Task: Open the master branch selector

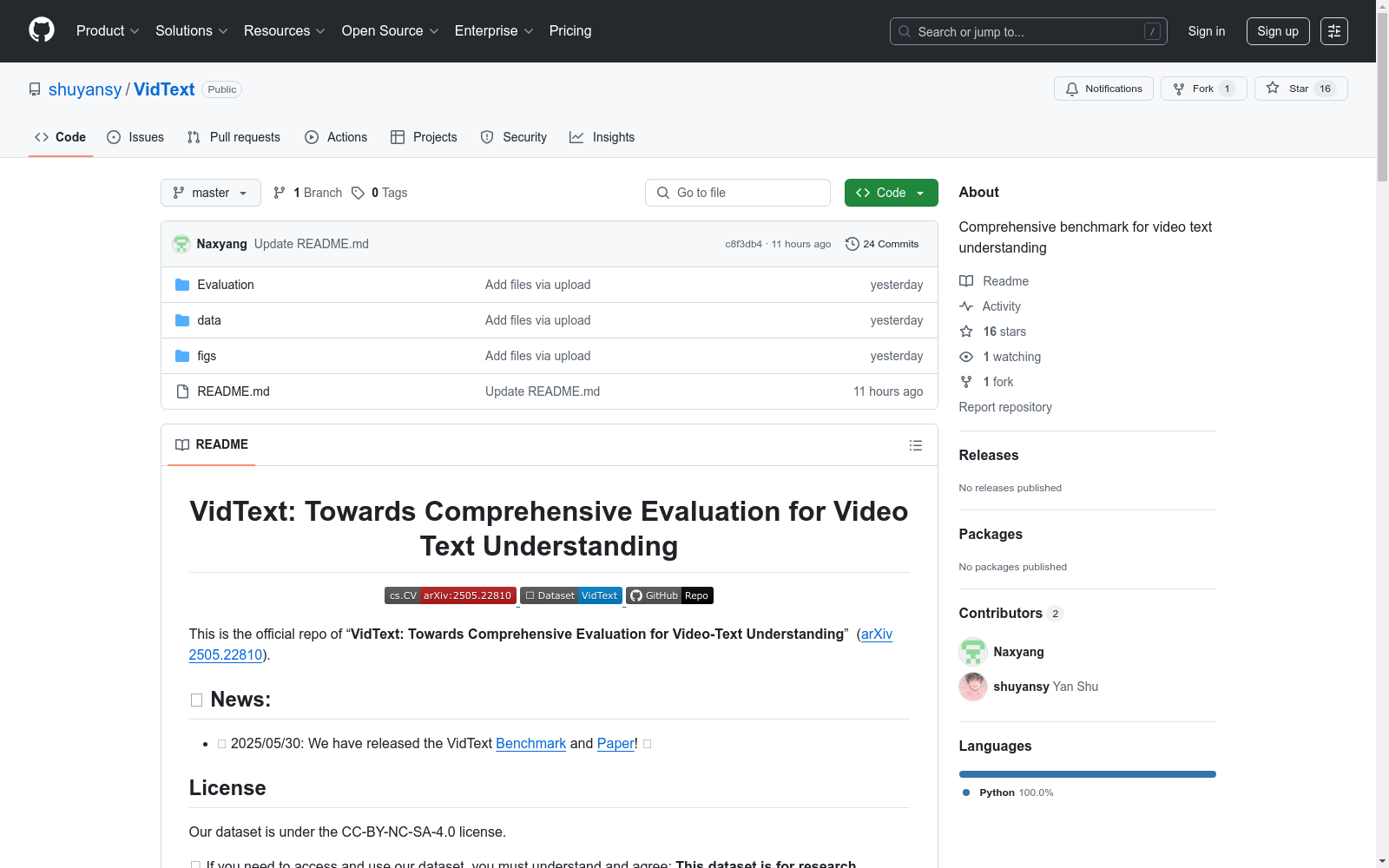Action: click(x=211, y=193)
